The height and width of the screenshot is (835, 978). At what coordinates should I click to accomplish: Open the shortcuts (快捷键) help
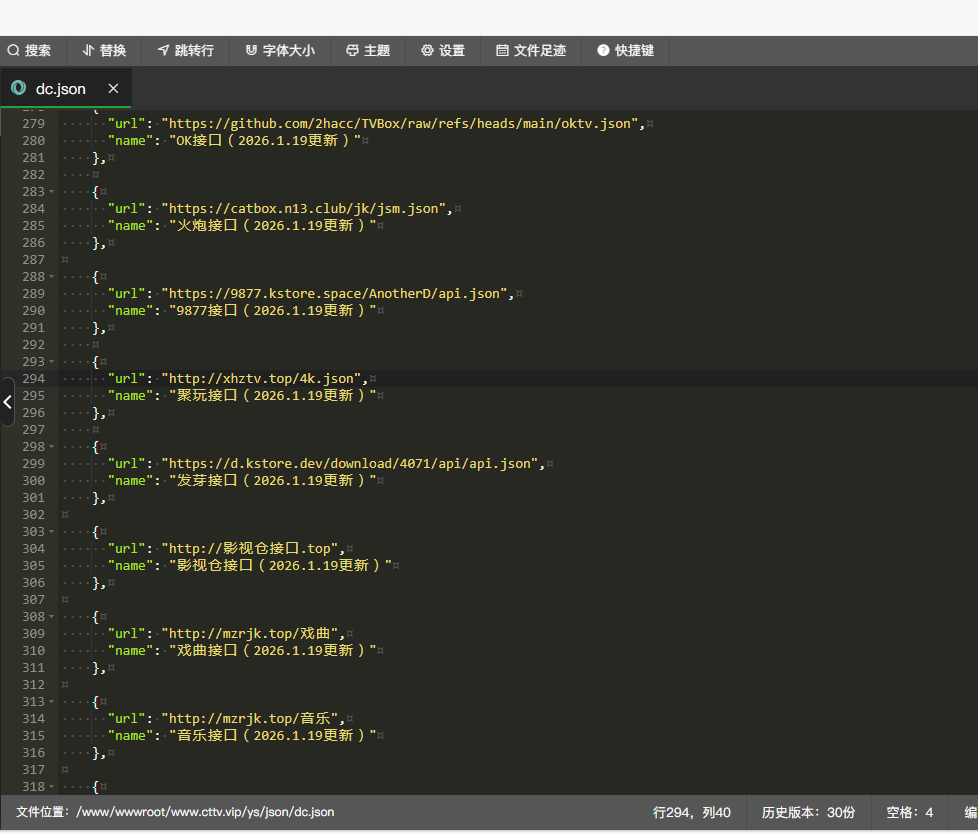tap(625, 50)
